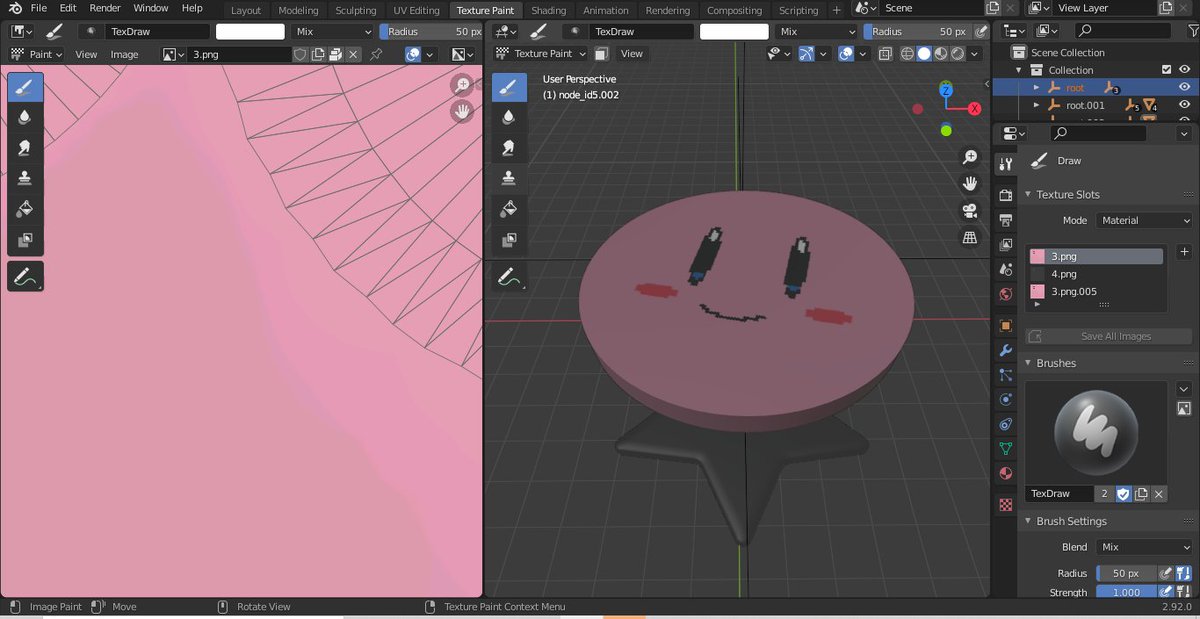Open World properties tab
This screenshot has width=1200, height=619.
tap(1006, 294)
